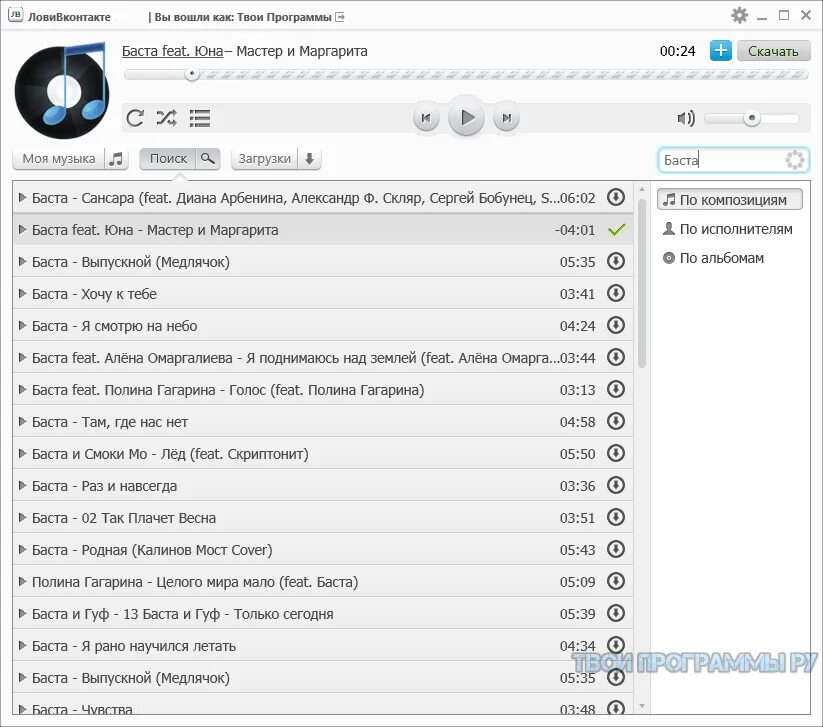Download Раз и навсегда track

pos(616,485)
